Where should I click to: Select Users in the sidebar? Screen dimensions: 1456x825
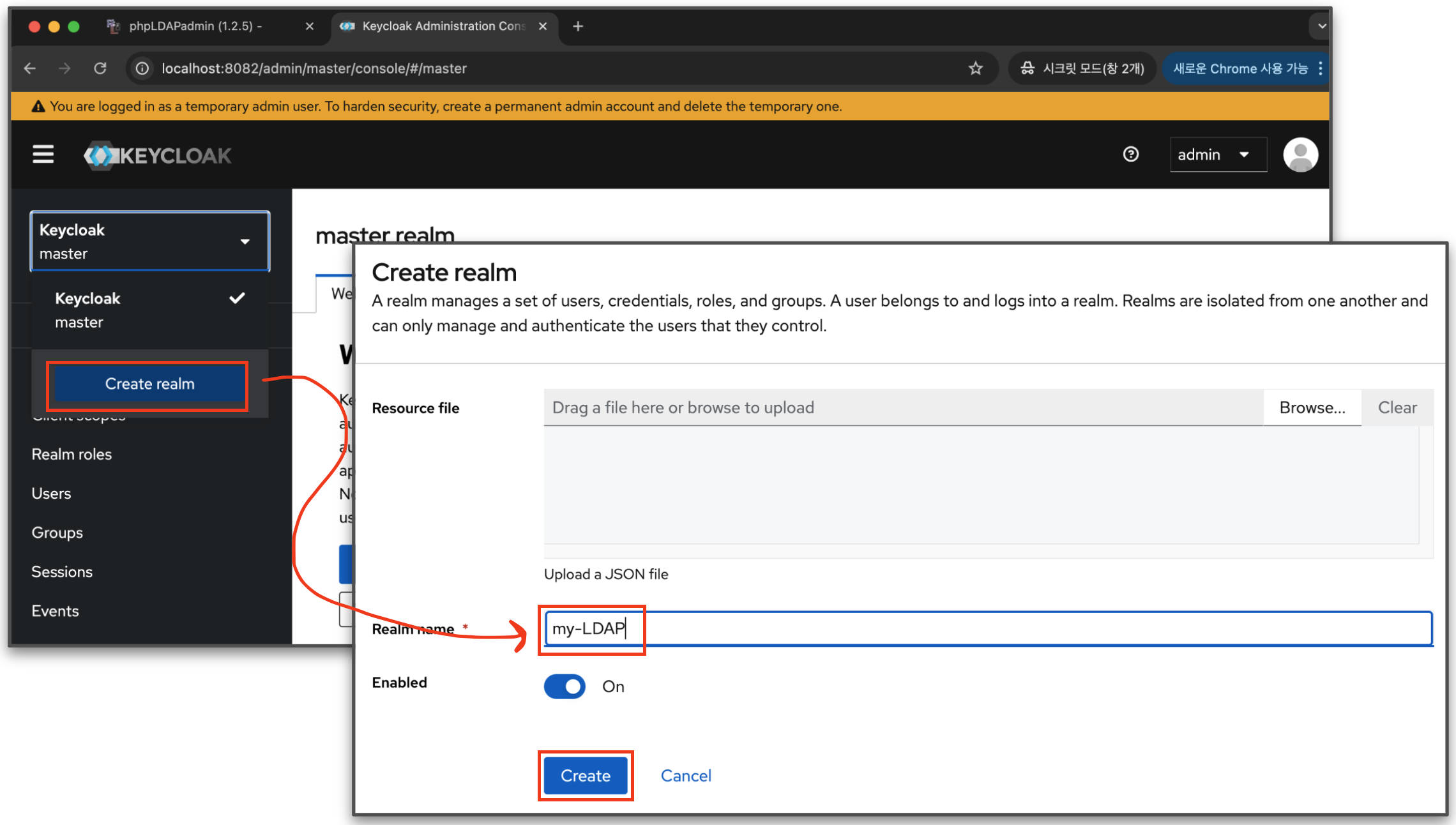click(51, 494)
